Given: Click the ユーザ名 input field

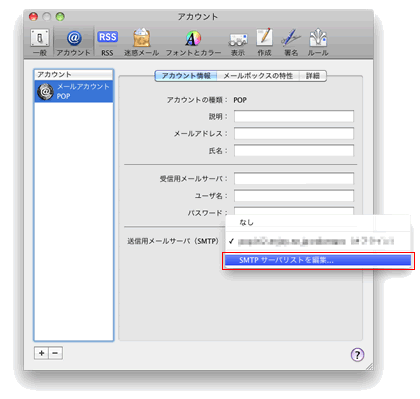Looking at the screenshot, I should point(294,196).
